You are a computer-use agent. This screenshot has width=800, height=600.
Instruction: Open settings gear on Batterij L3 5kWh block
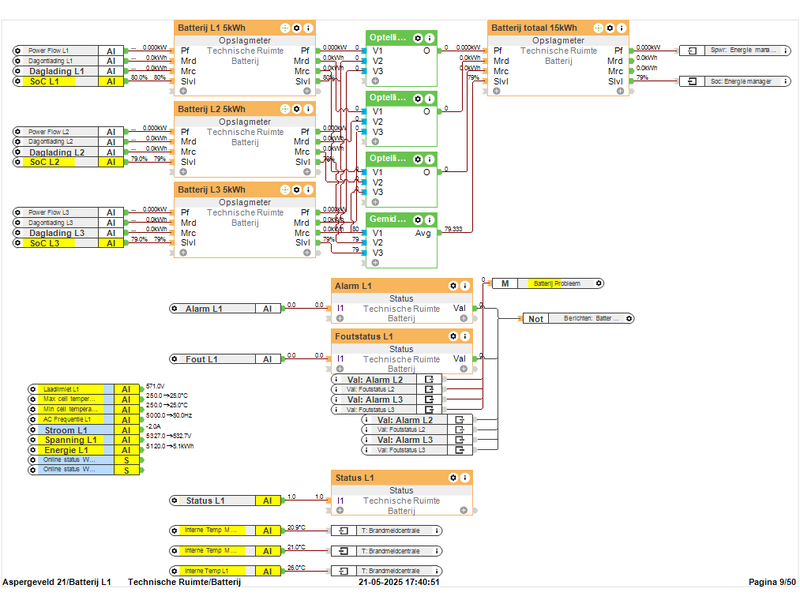(x=296, y=190)
